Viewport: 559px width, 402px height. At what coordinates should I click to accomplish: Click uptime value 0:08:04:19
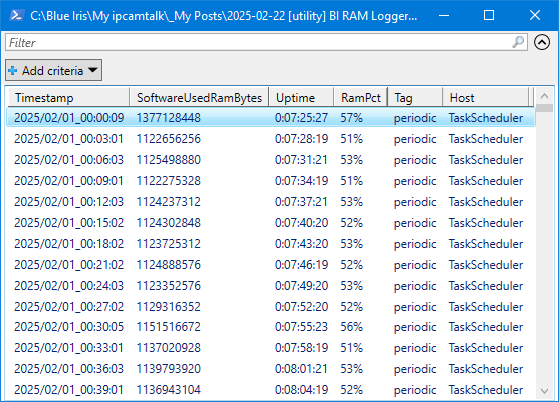pyautogui.click(x=301, y=390)
